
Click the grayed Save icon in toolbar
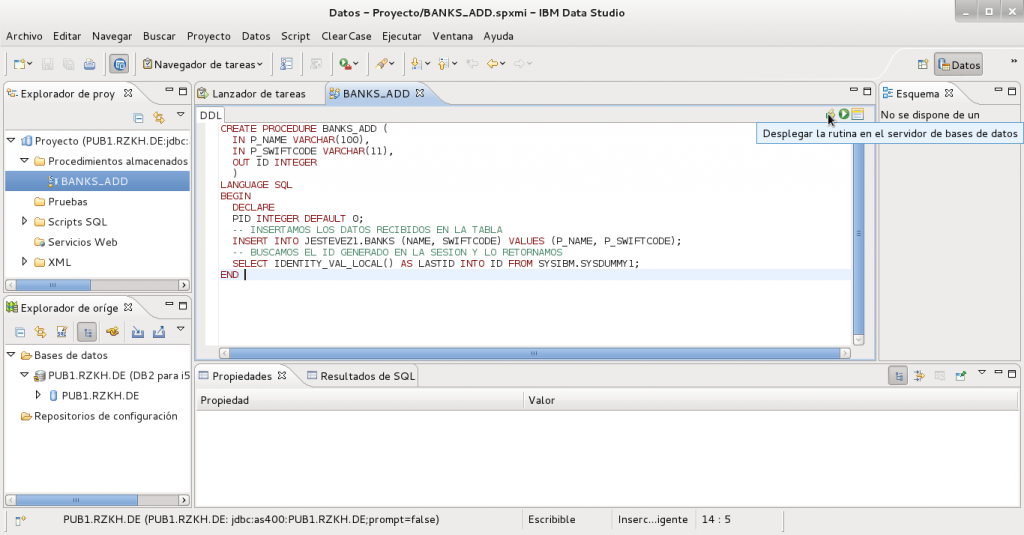(47, 64)
